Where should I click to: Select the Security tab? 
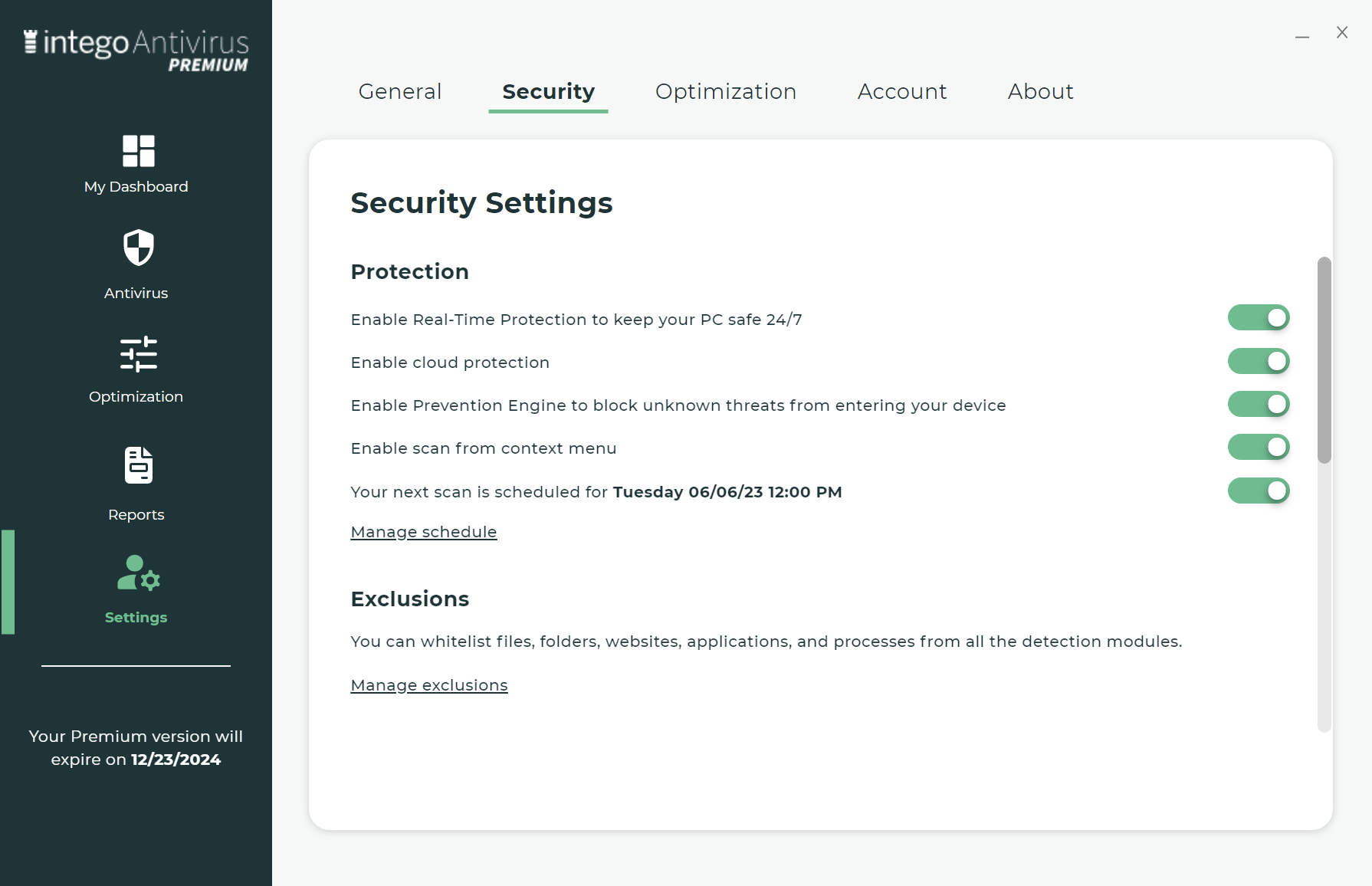click(x=548, y=91)
